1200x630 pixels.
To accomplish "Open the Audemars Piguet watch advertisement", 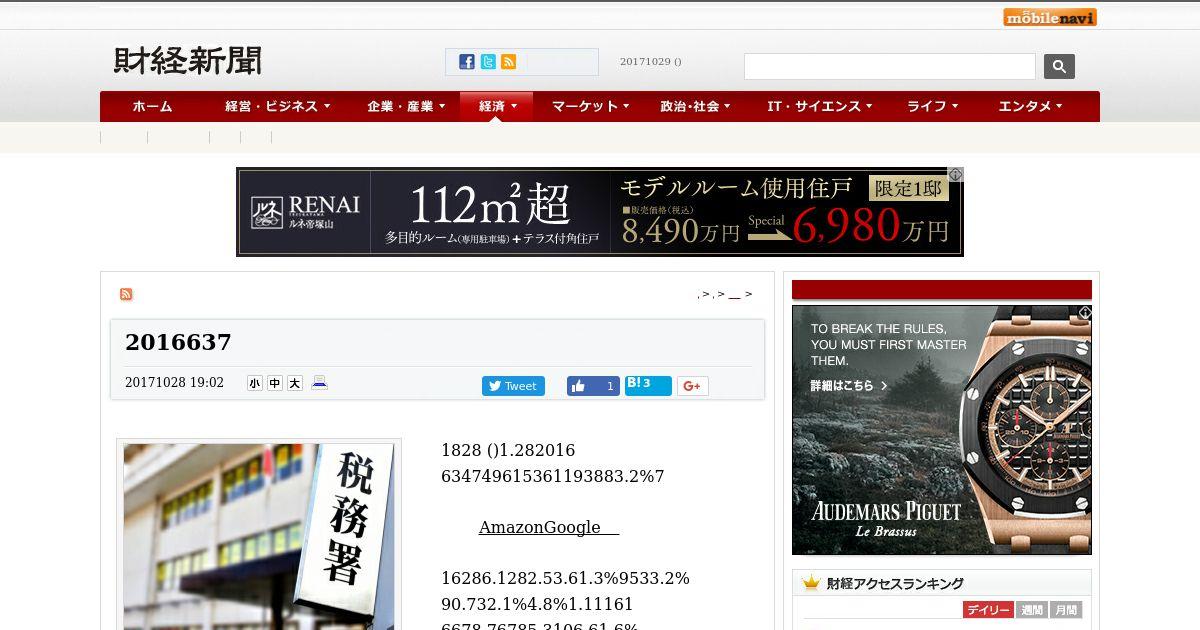I will (942, 430).
